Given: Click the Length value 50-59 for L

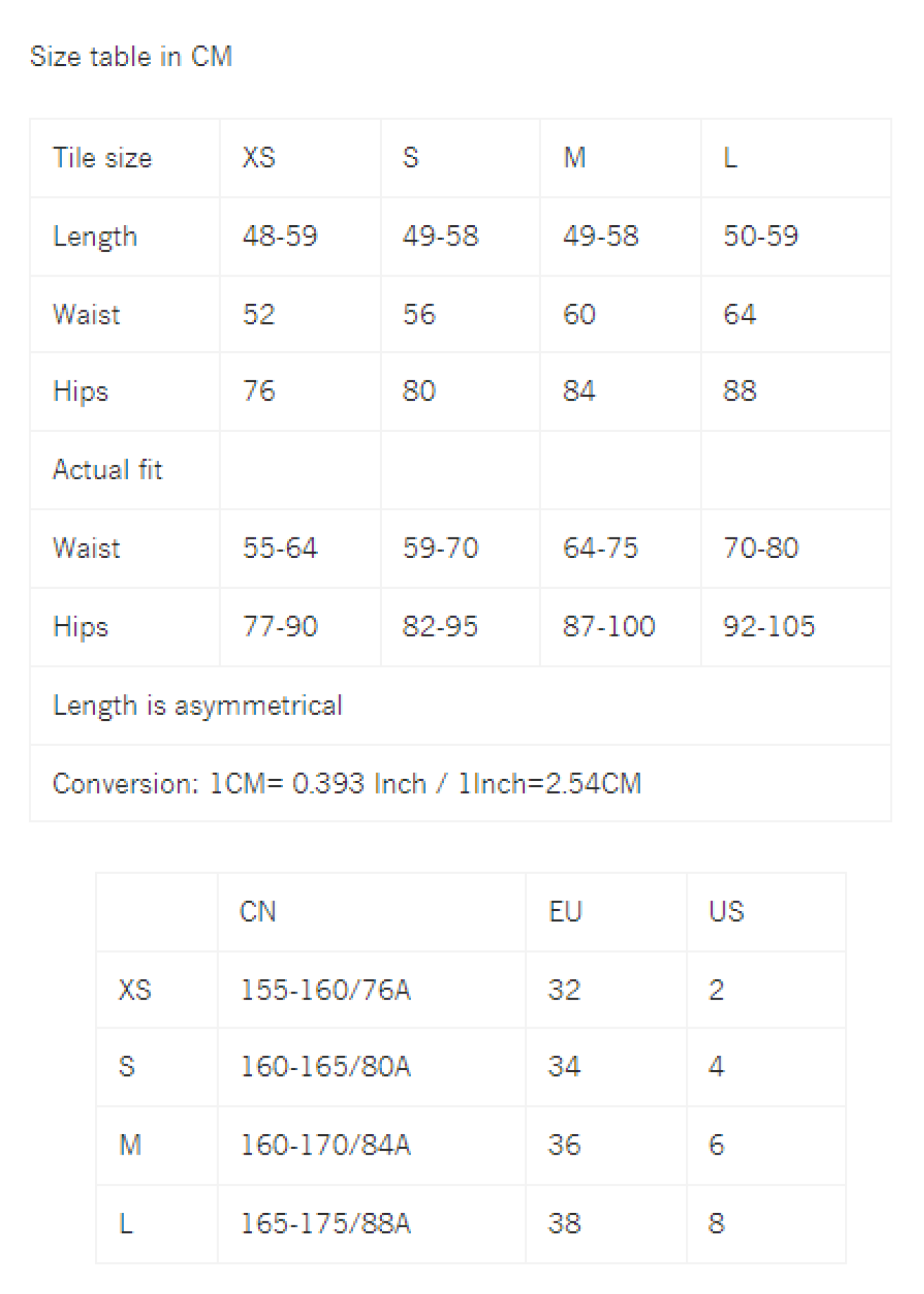Looking at the screenshot, I should [x=761, y=236].
